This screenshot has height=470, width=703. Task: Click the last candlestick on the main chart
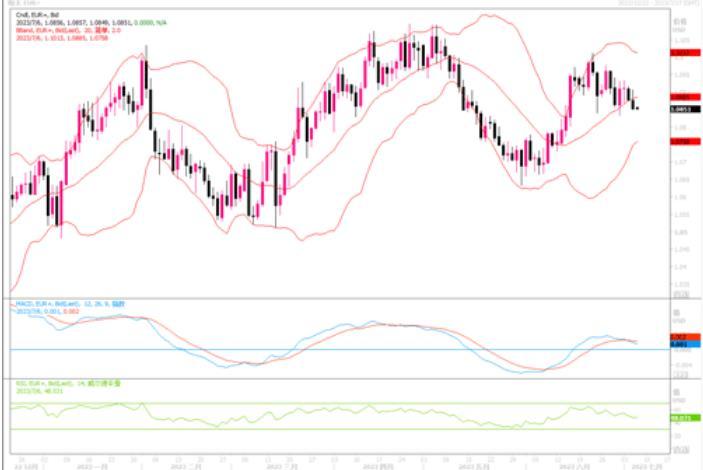[637, 105]
